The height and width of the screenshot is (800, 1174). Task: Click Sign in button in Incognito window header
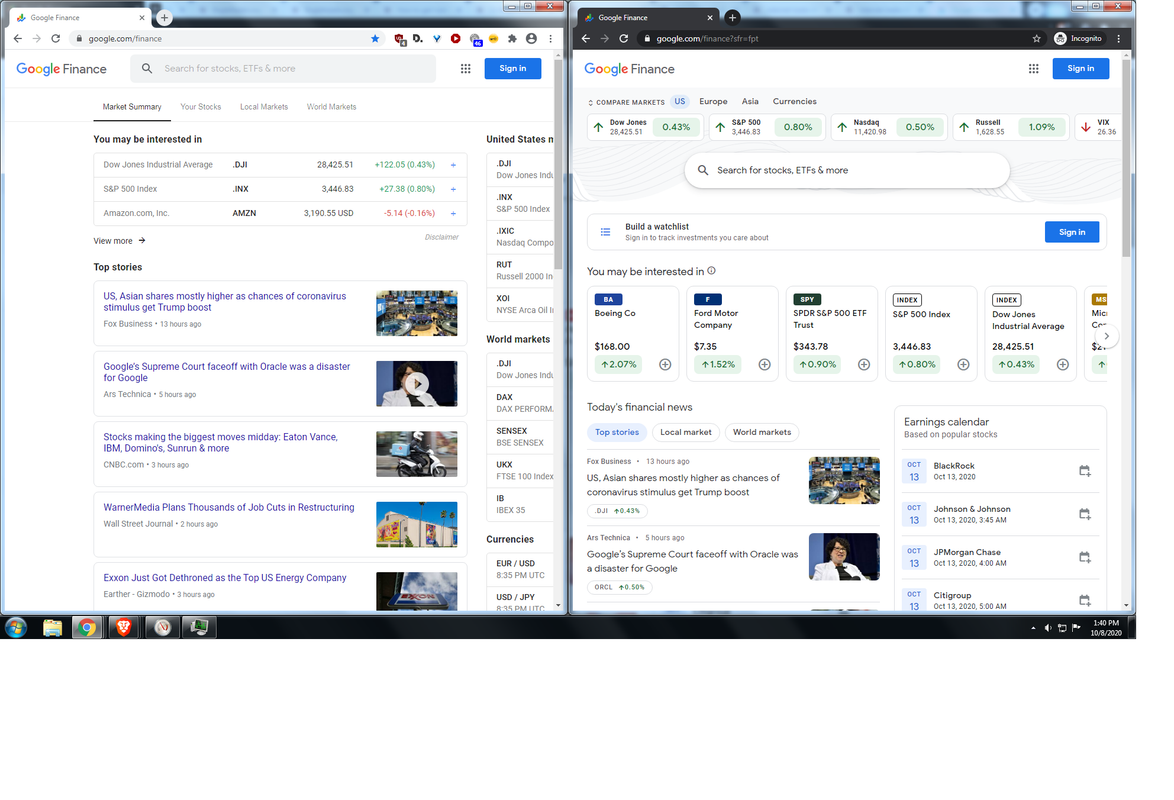pyautogui.click(x=1080, y=68)
